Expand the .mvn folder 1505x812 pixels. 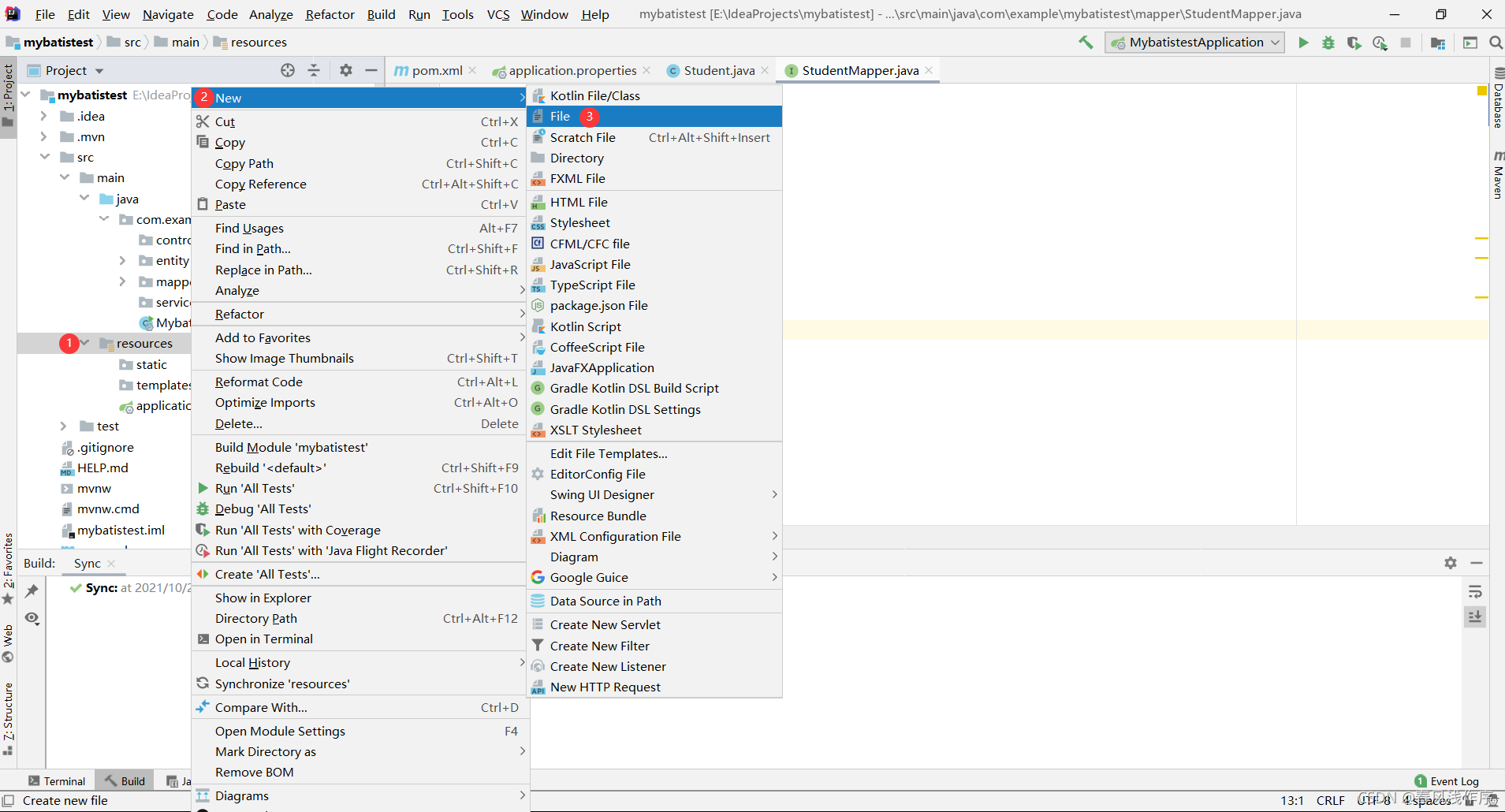pyautogui.click(x=43, y=136)
